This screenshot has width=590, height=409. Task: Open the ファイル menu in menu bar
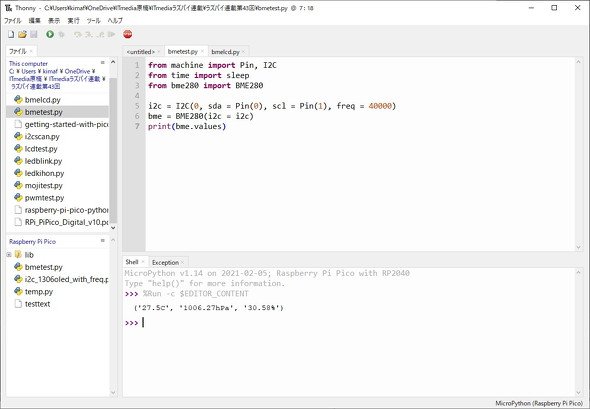(12, 21)
